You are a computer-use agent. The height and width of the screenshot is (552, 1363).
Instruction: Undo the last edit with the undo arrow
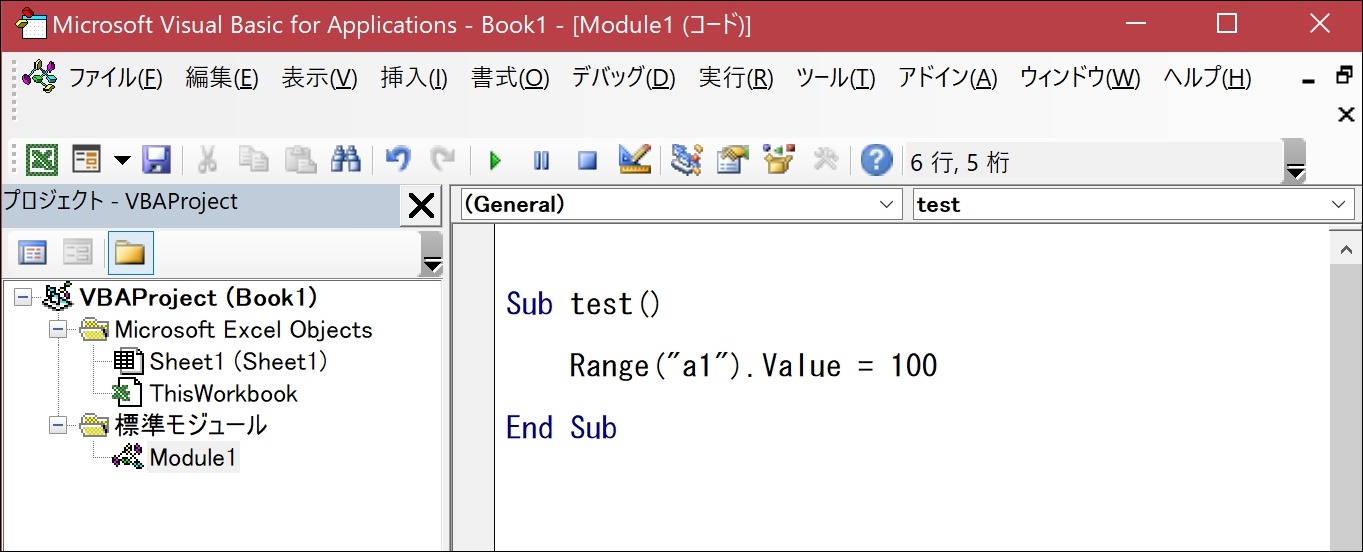[398, 160]
